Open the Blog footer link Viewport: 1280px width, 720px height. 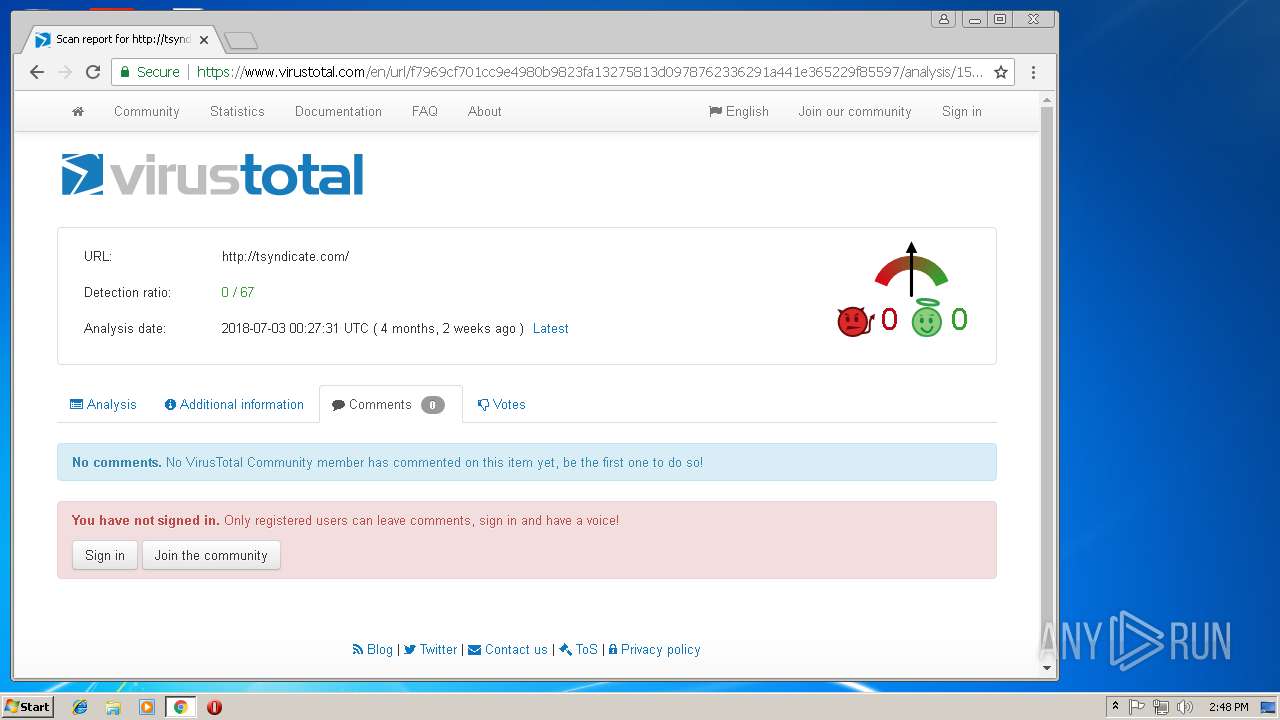[373, 649]
